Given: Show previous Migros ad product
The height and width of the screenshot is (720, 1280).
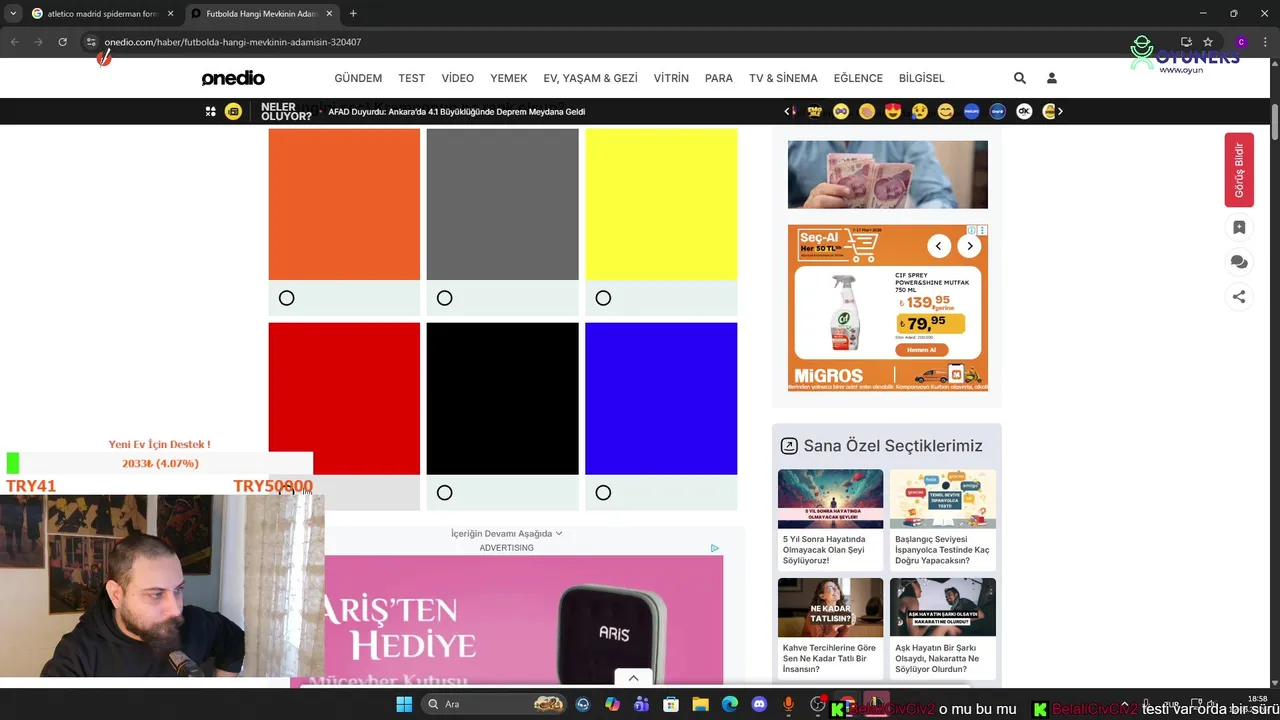Looking at the screenshot, I should click(938, 245).
